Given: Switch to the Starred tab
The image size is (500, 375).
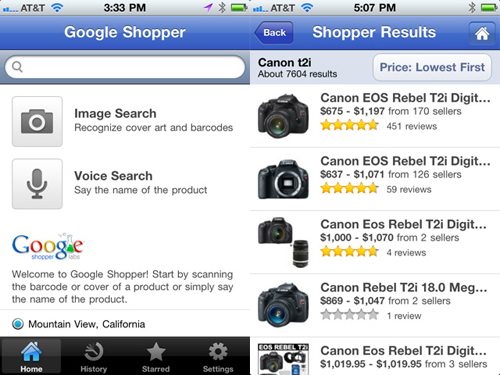Looking at the screenshot, I should [156, 356].
